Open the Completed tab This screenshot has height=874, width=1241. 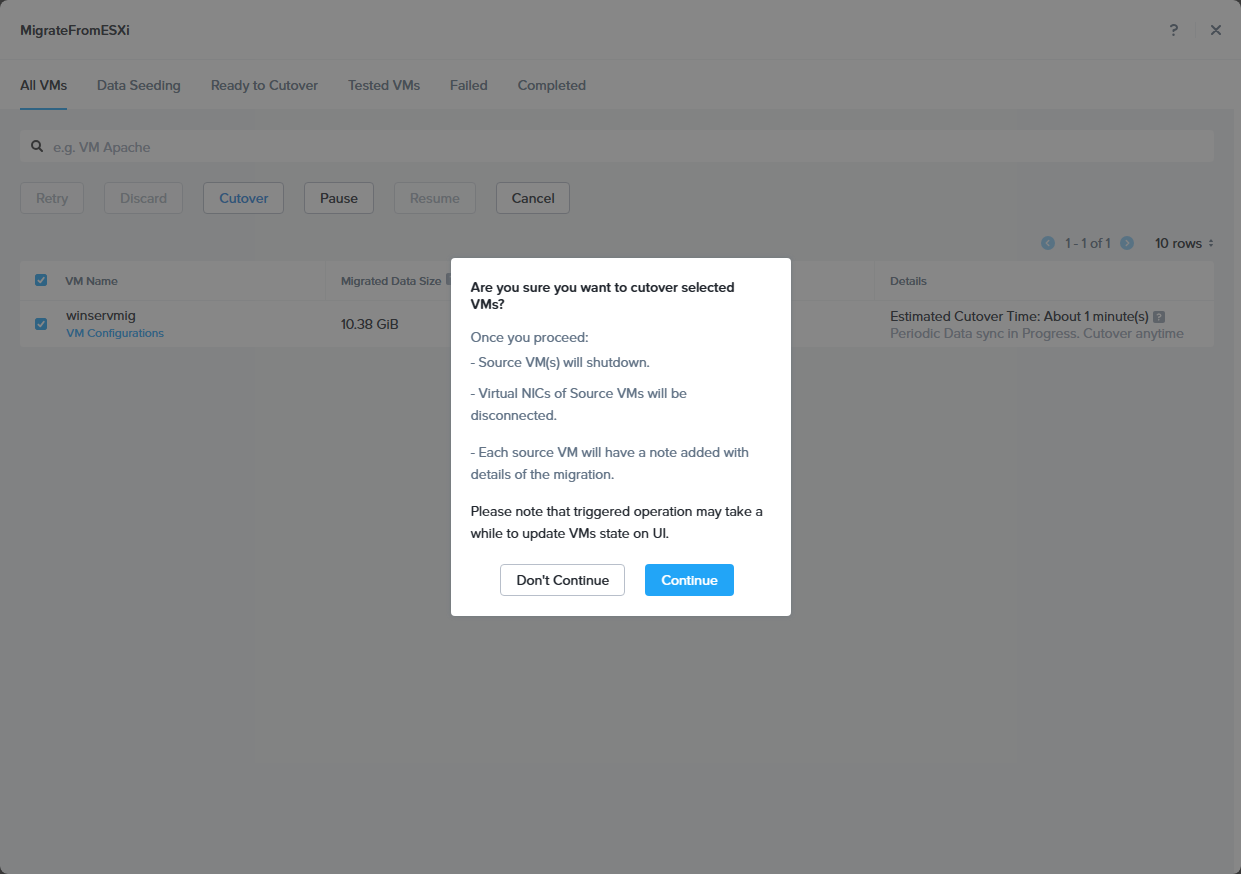(x=552, y=85)
